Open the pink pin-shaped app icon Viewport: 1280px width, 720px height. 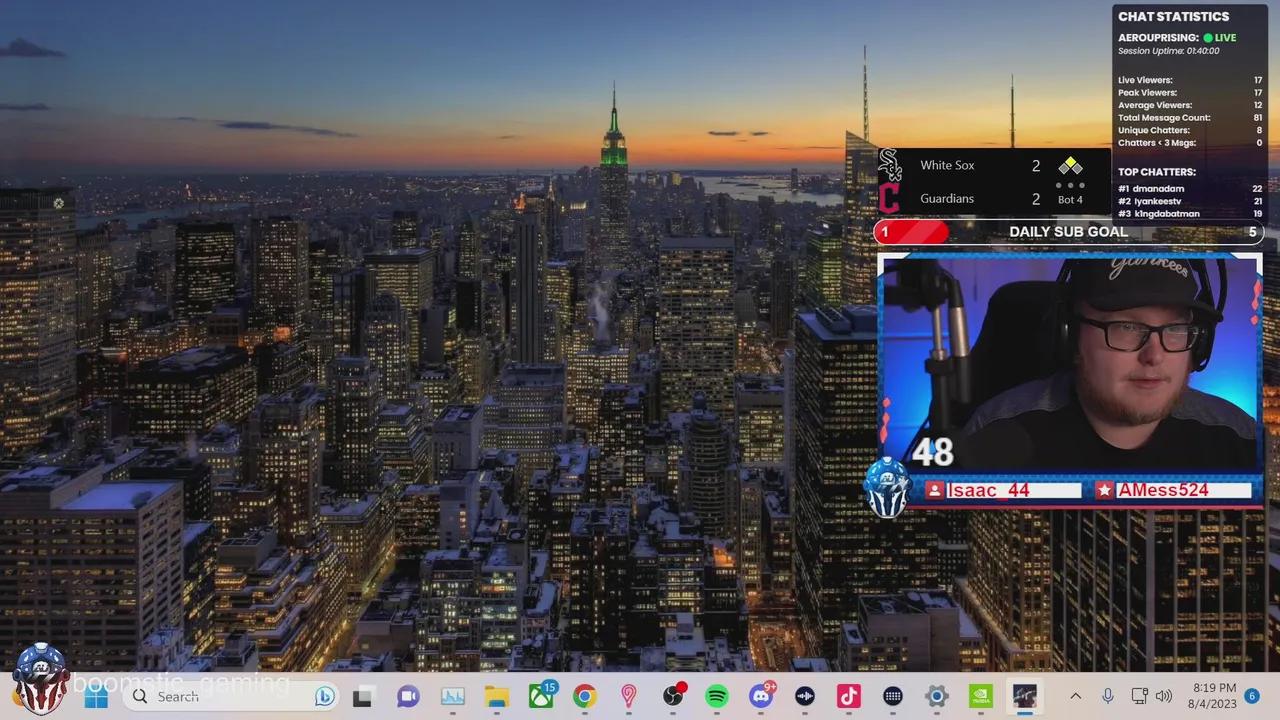[629, 696]
